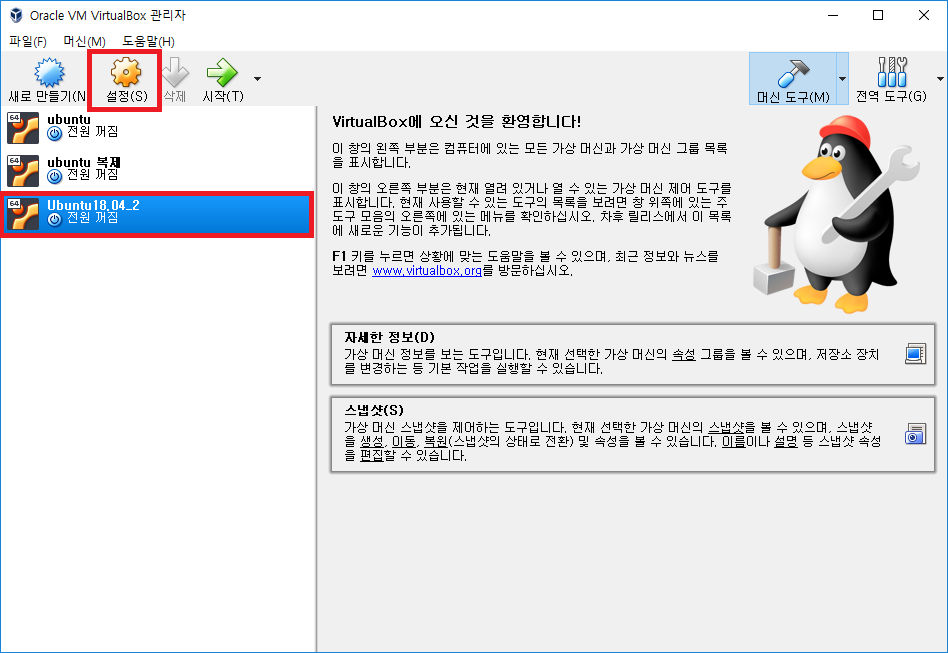The height and width of the screenshot is (653, 948).
Task: Click the power state icon under ubuntu 복제
Action: (x=54, y=177)
